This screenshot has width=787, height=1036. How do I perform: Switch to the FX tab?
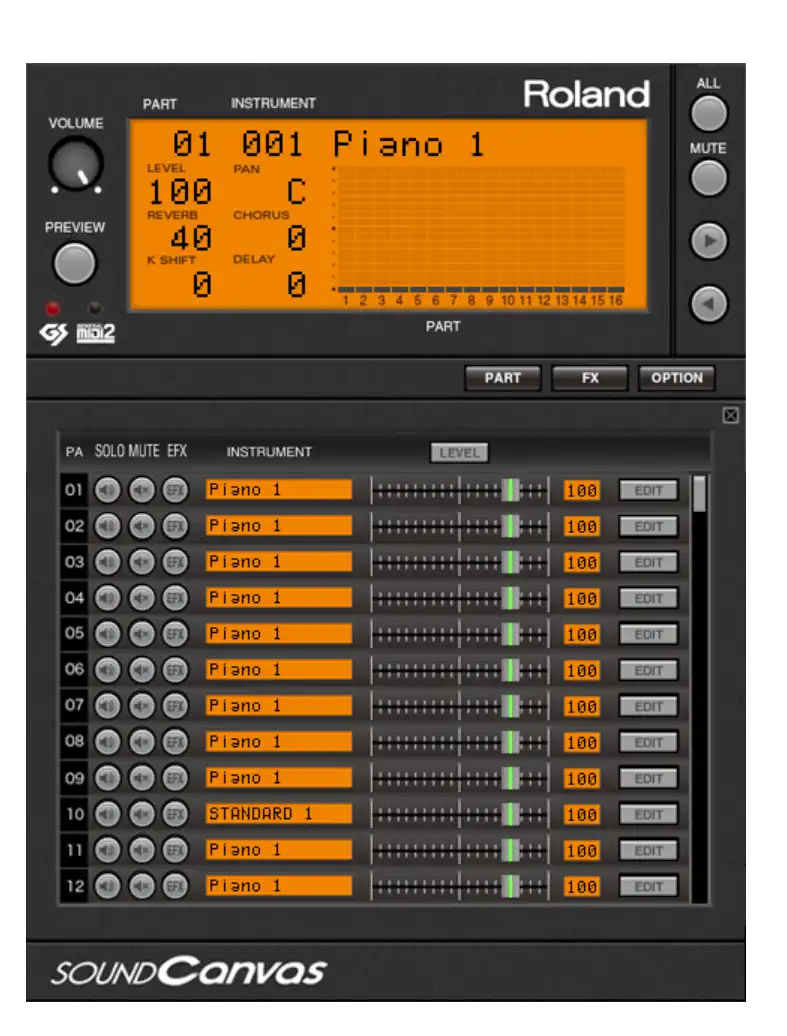coord(590,378)
